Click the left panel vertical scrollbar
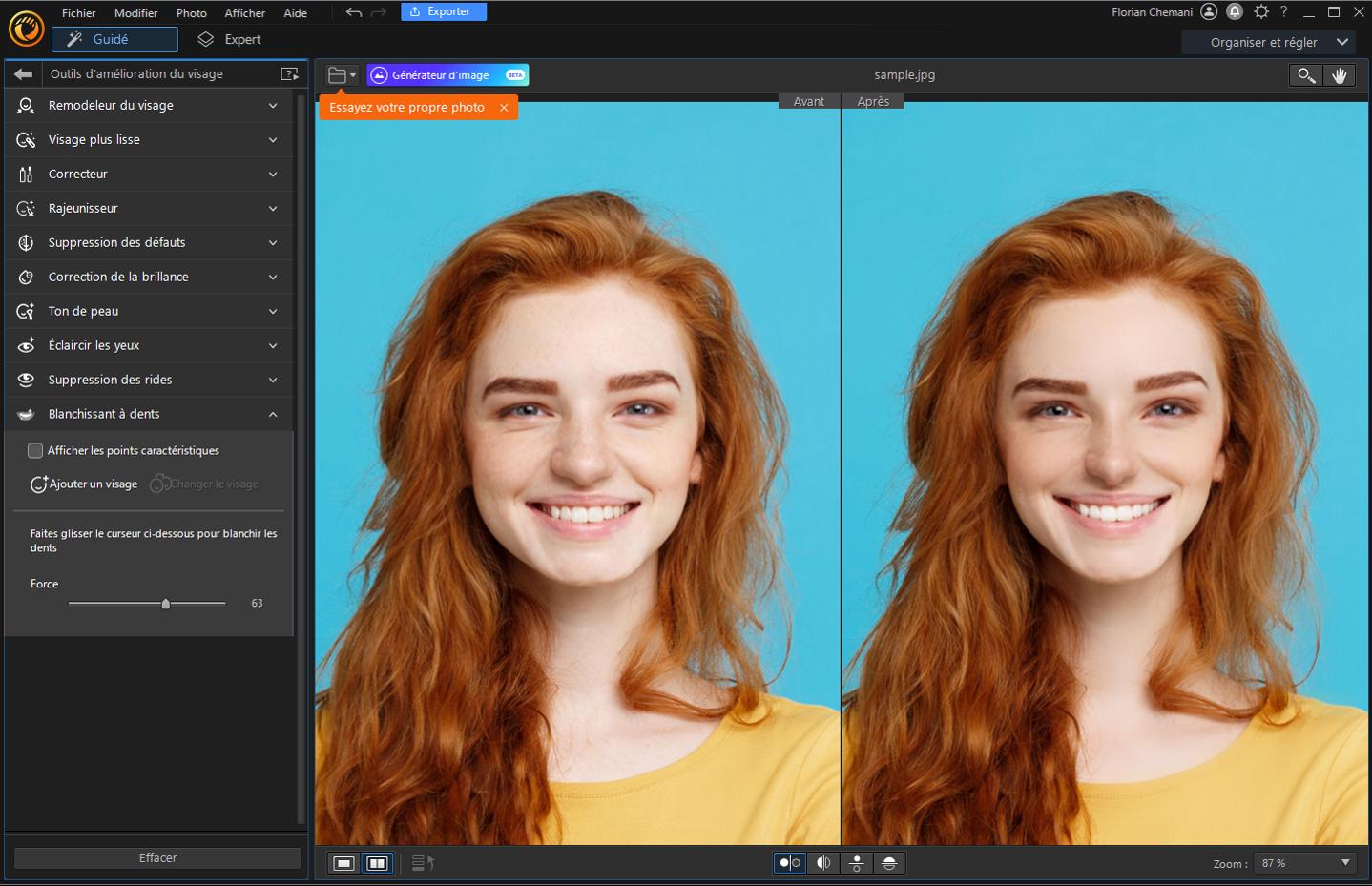Viewport: 1372px width, 886px height. coord(301,458)
